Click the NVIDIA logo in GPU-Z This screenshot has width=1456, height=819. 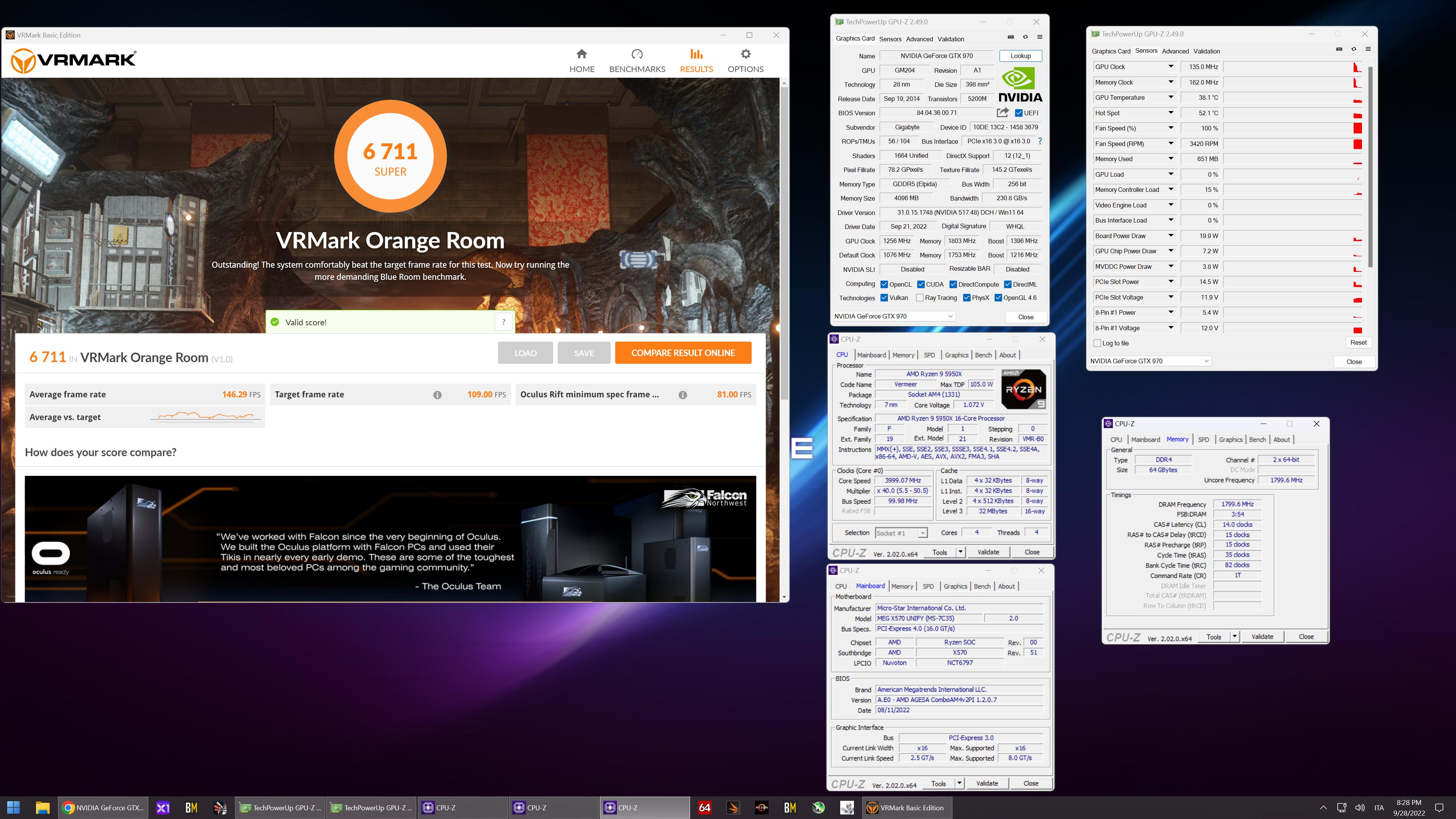click(1020, 85)
